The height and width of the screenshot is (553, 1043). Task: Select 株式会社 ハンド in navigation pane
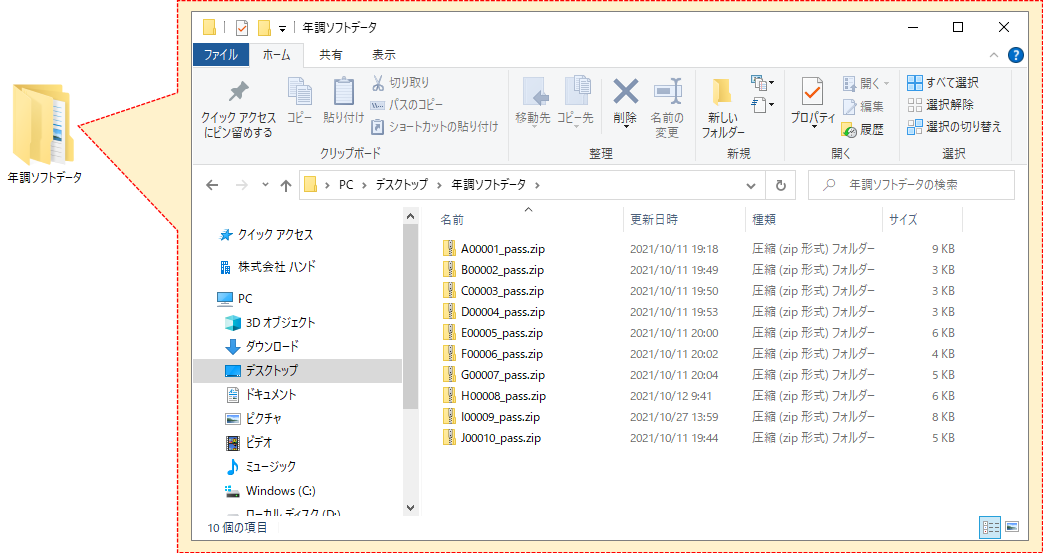pos(267,267)
